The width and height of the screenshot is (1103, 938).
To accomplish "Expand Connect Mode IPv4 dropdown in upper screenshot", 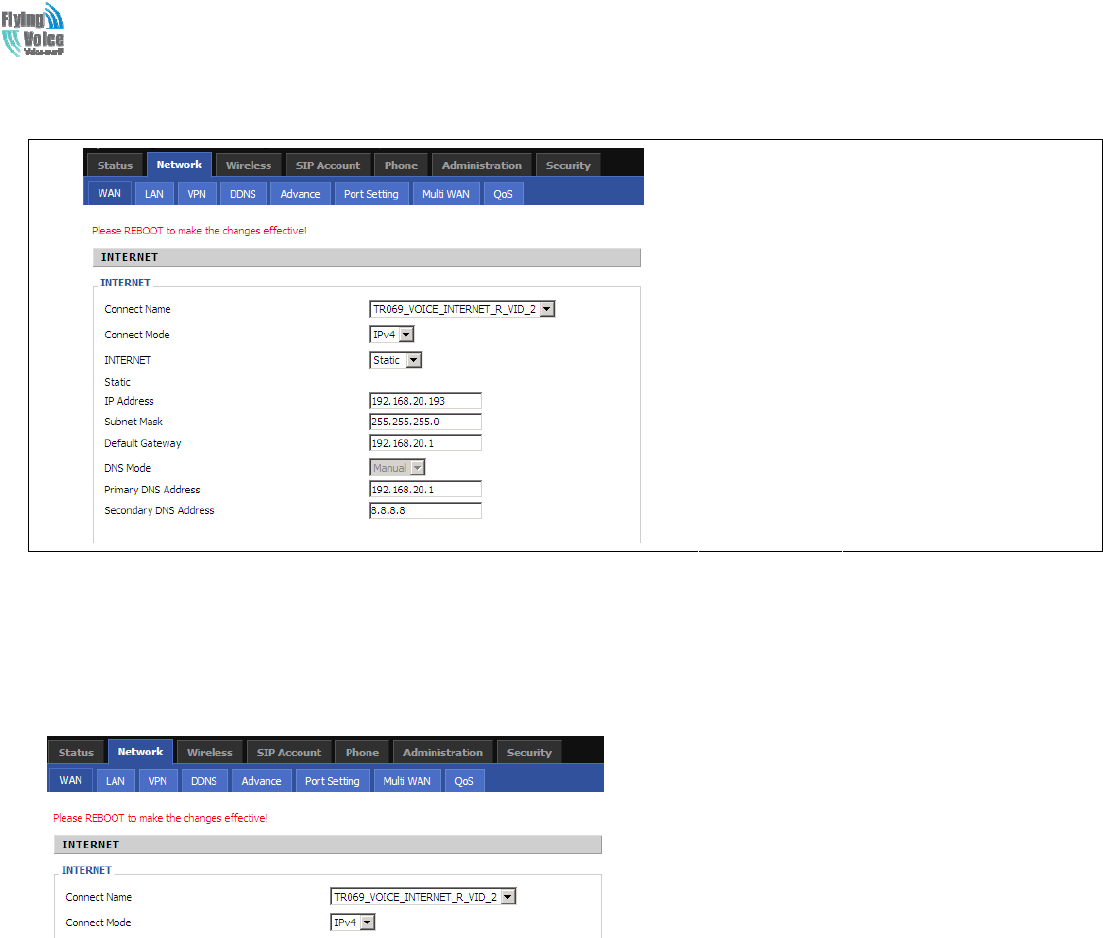I will point(392,334).
